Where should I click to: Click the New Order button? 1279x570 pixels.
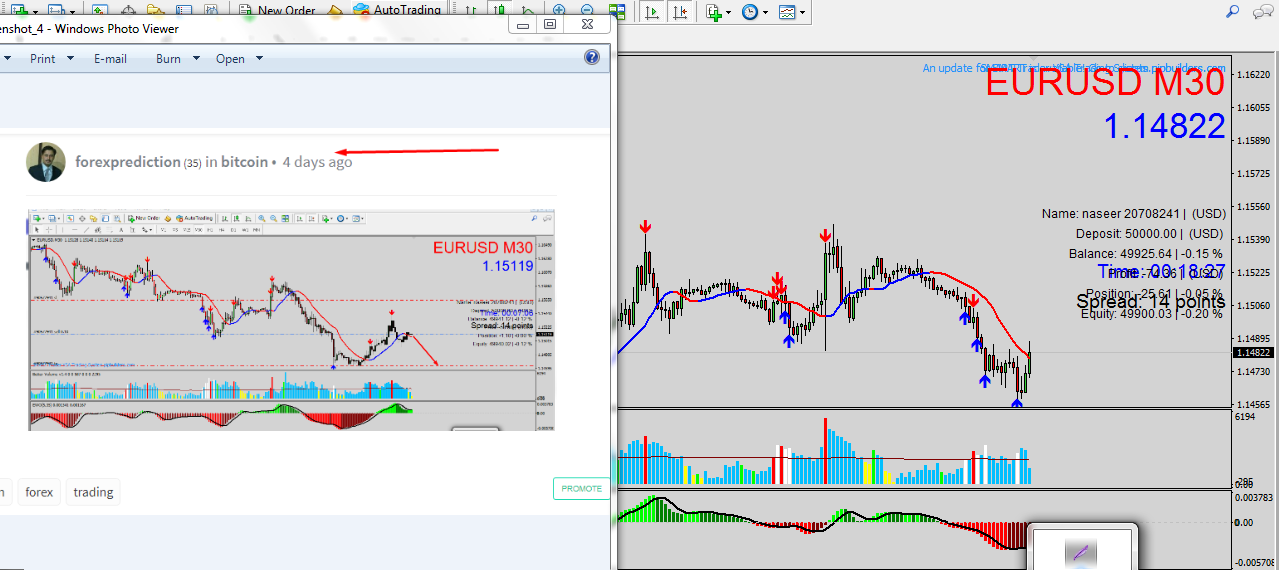click(x=277, y=9)
